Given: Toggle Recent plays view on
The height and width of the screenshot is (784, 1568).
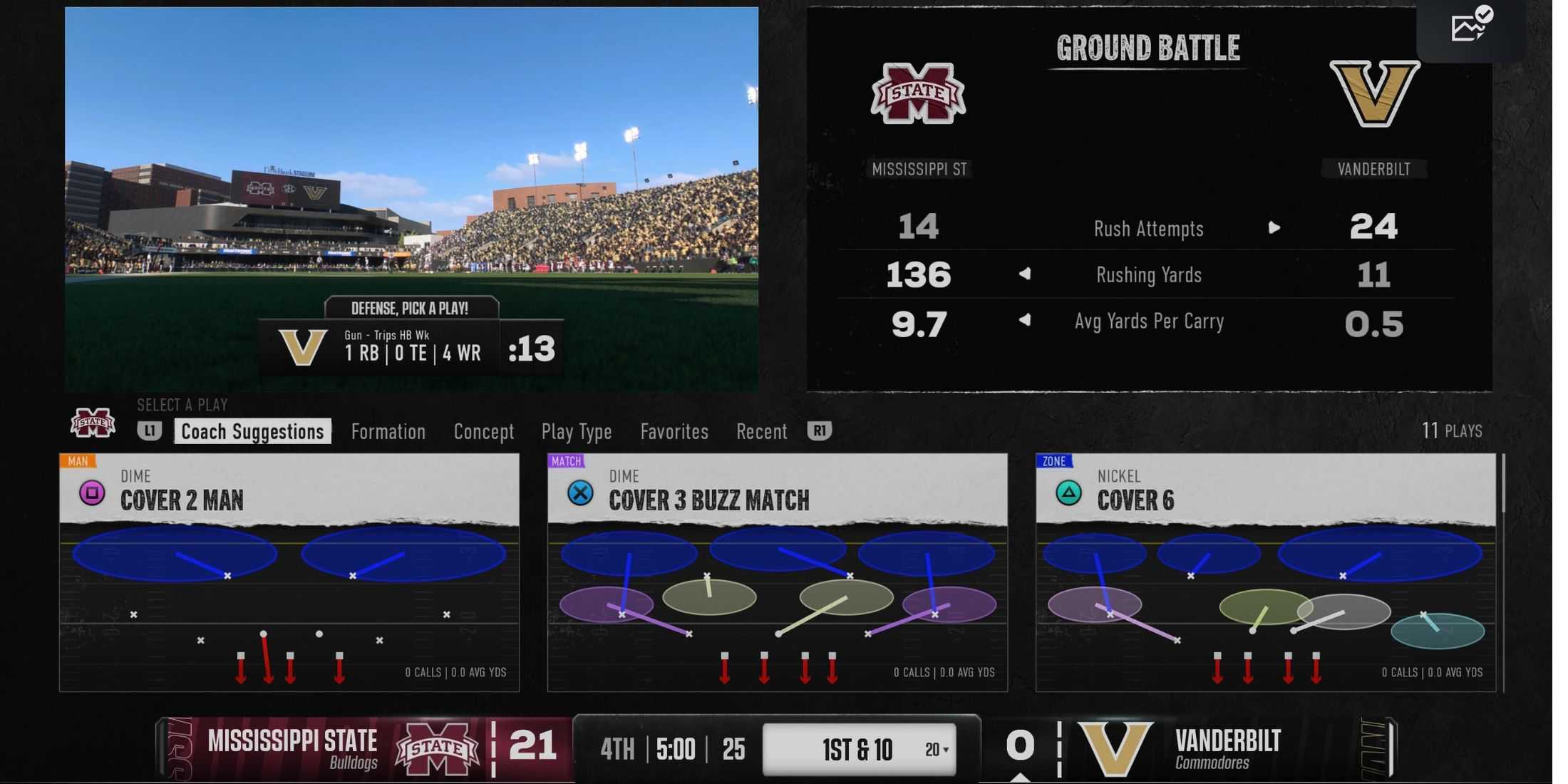Looking at the screenshot, I should (763, 430).
